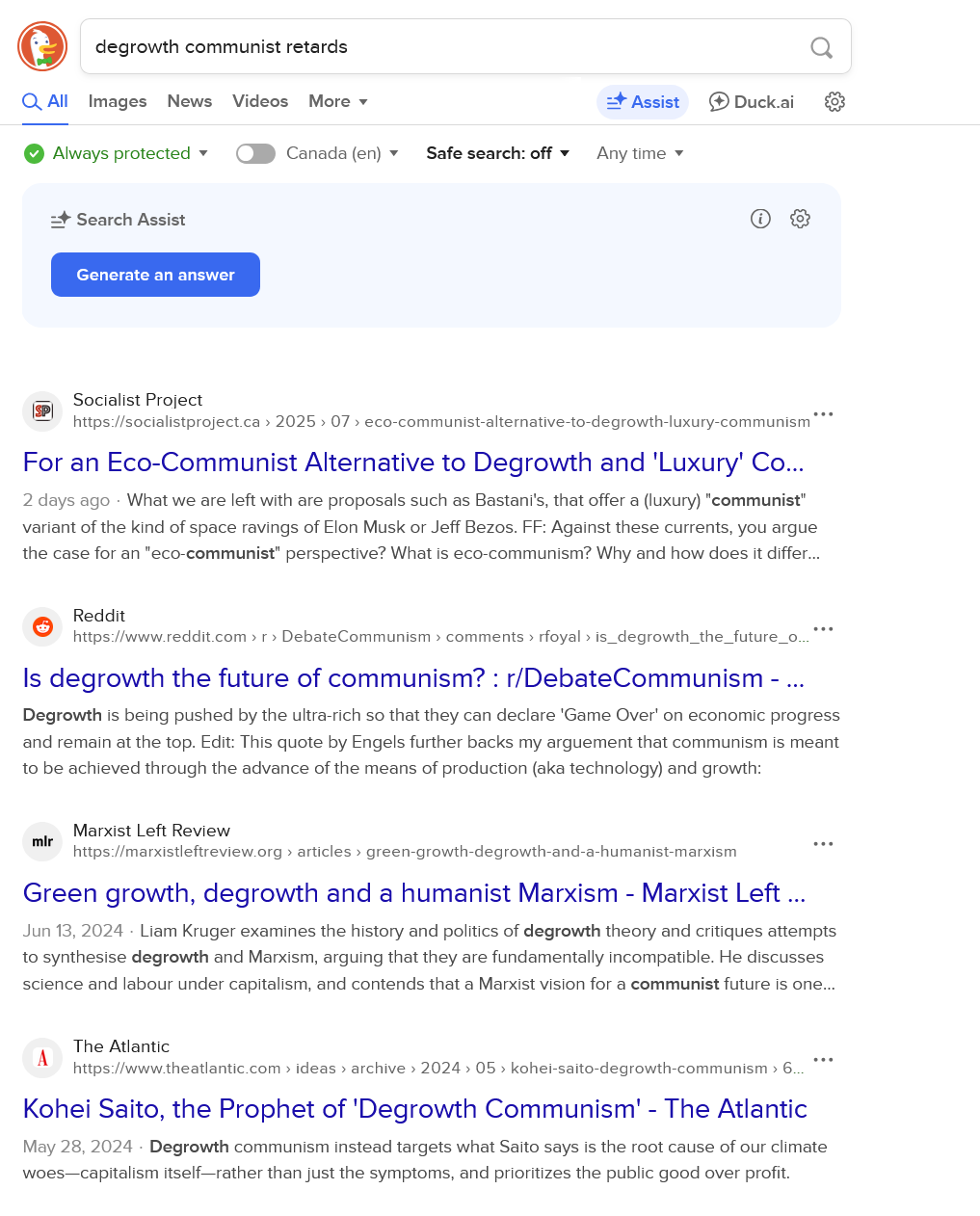Click the 'May 28, 2024' date text
Screen dimensions: 980x1216
pos(78,1147)
